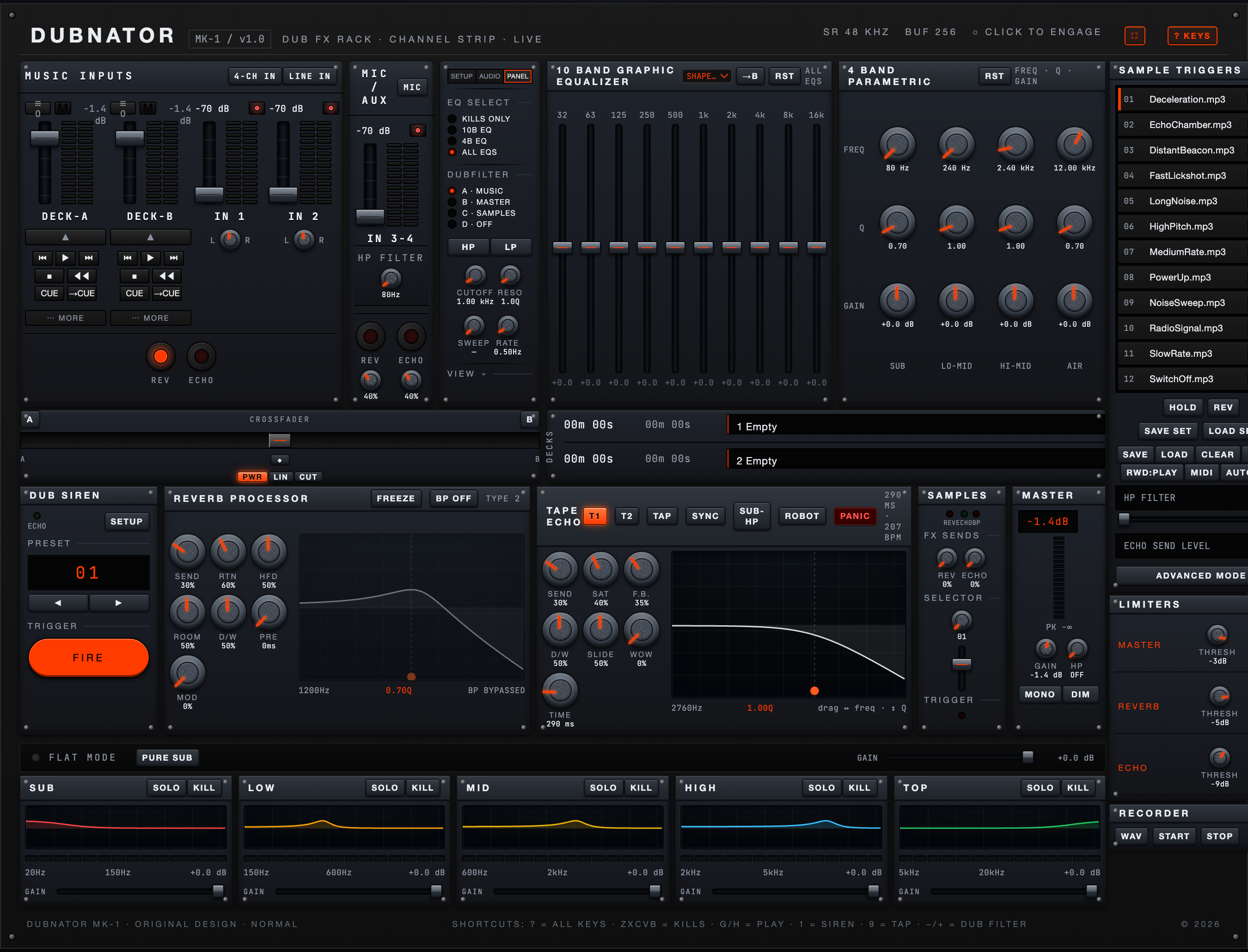Click the crossfader handle
This screenshot has width=1248, height=952.
(279, 440)
